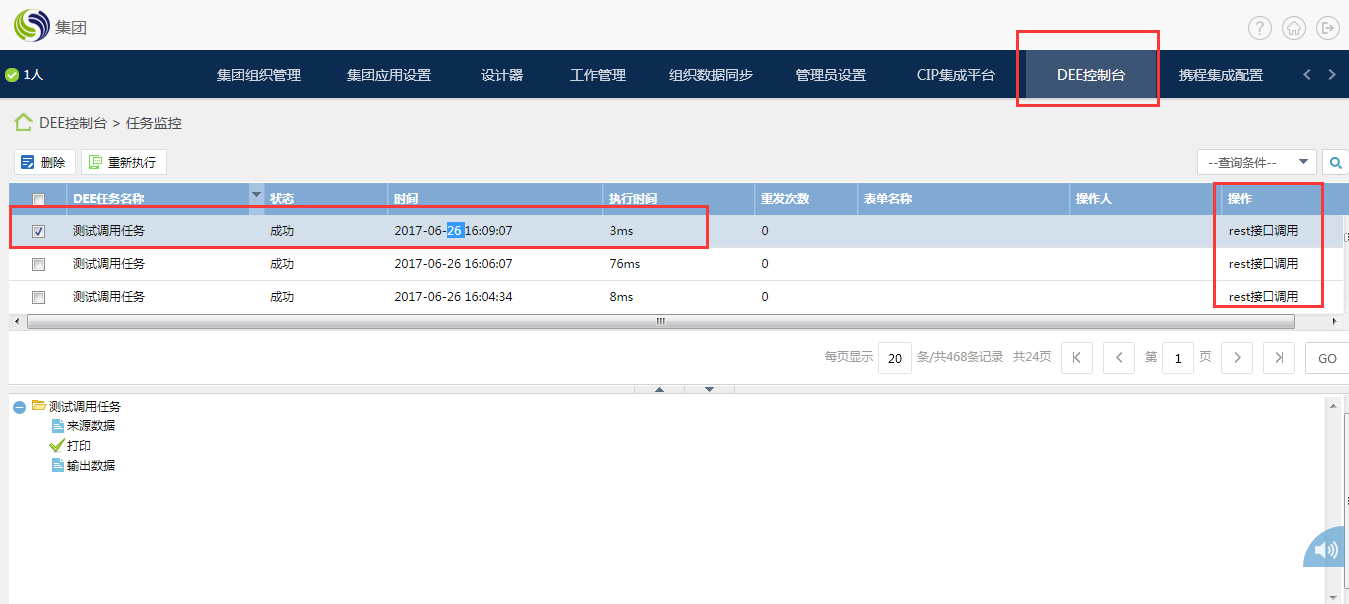The height and width of the screenshot is (604, 1349).
Task: Toggle header select-all checkbox
Action: 38,199
